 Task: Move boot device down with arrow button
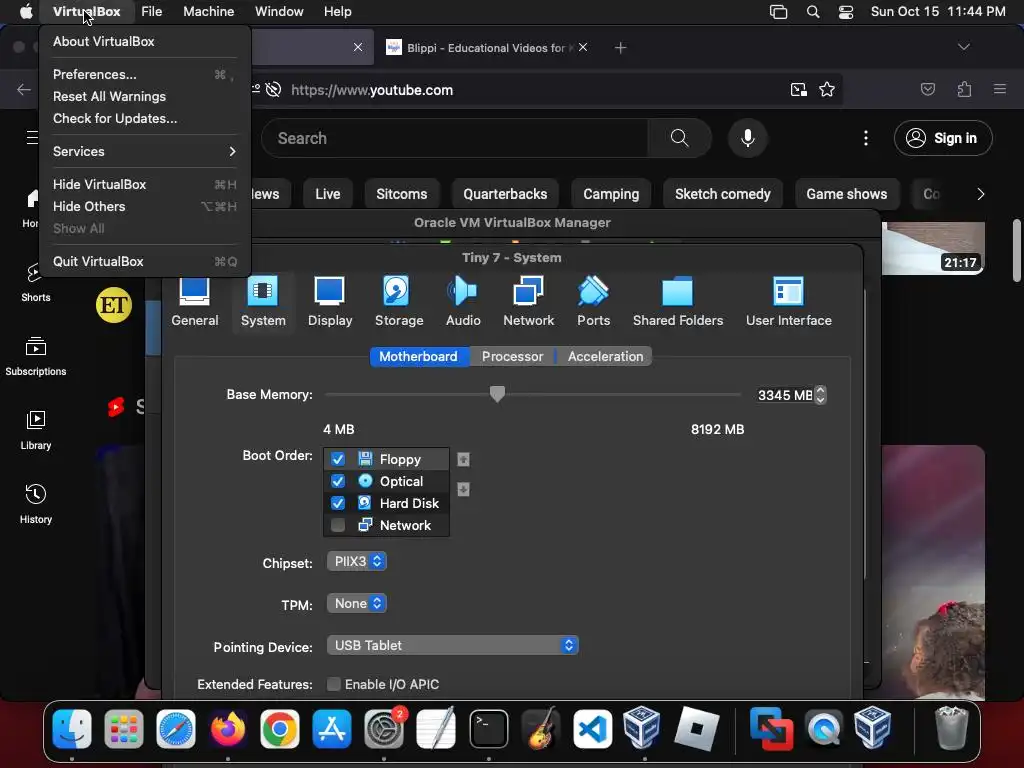(x=463, y=489)
